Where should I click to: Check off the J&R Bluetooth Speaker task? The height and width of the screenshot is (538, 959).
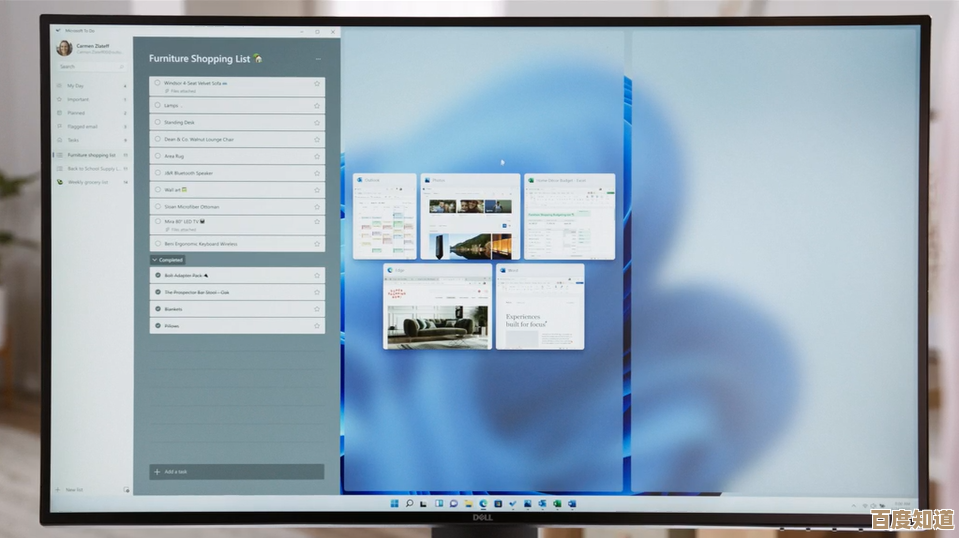pos(158,173)
